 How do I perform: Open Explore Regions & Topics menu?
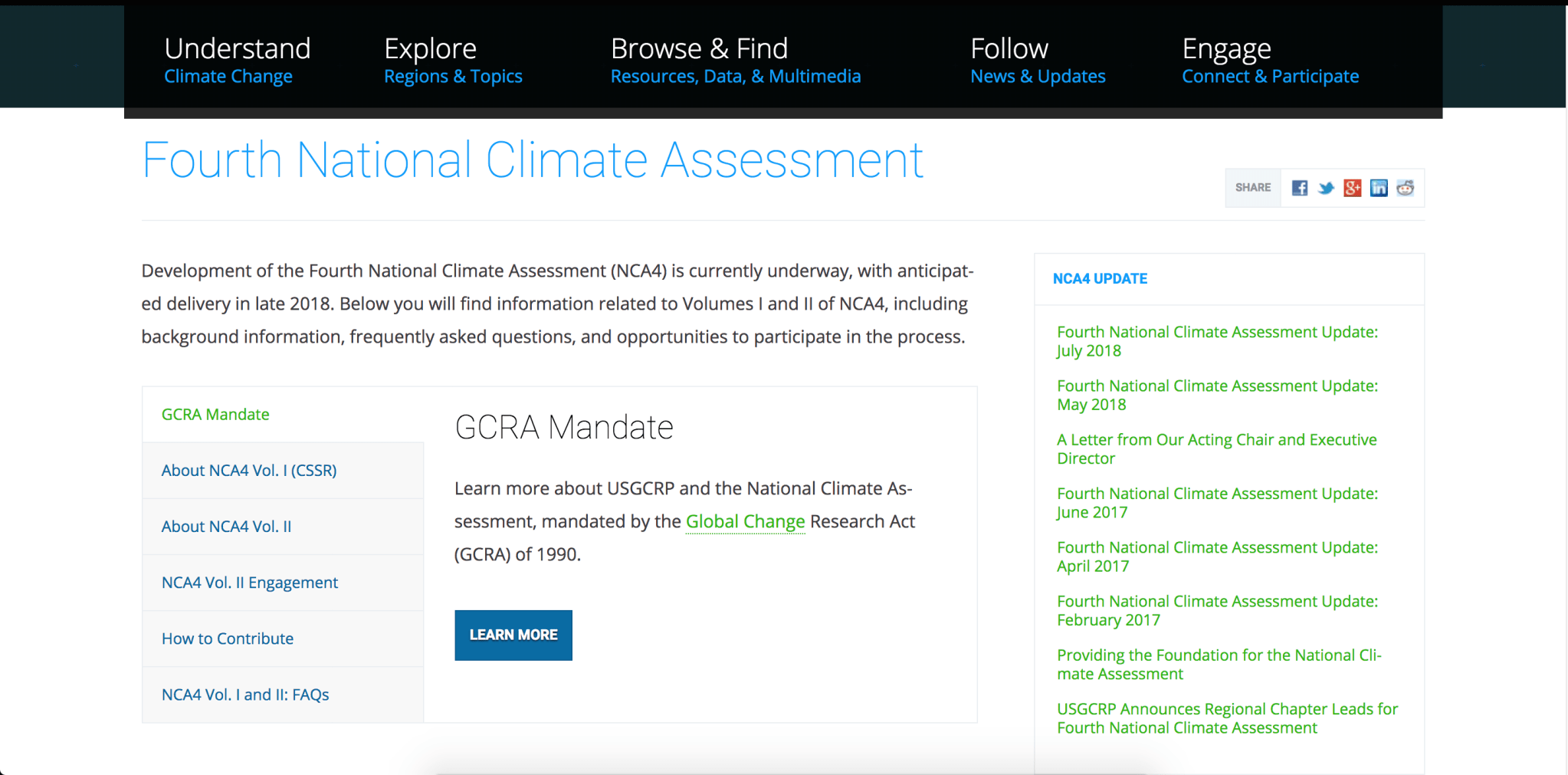pyautogui.click(x=452, y=60)
